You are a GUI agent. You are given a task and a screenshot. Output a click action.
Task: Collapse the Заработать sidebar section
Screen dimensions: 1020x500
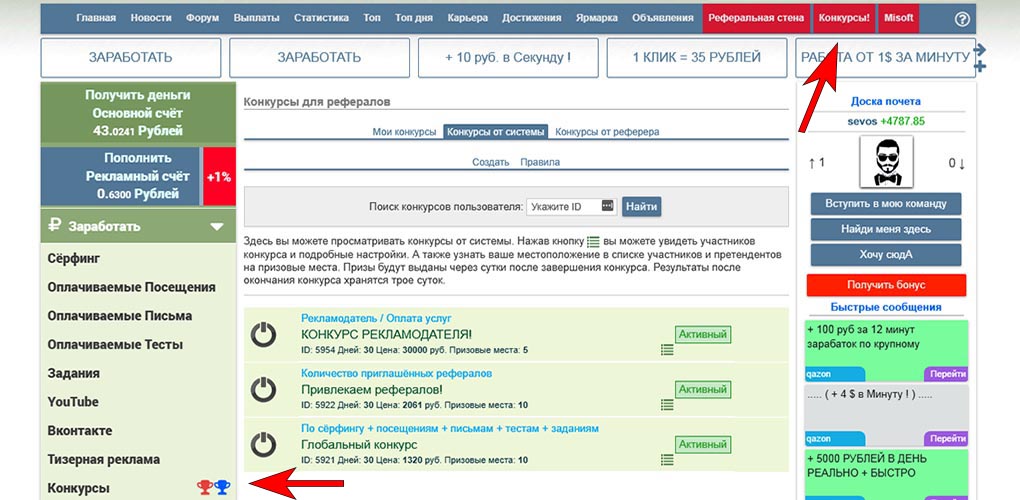click(x=217, y=226)
